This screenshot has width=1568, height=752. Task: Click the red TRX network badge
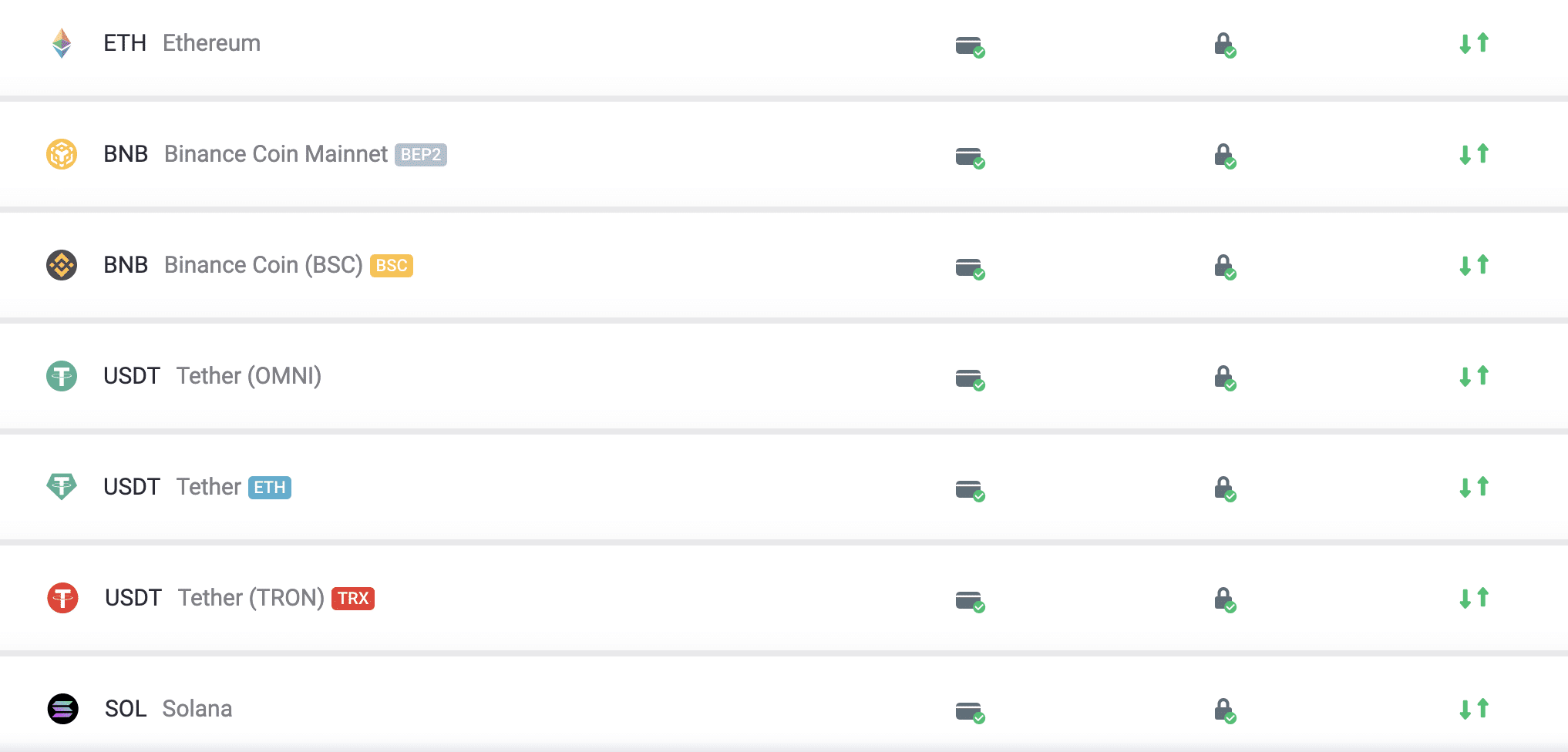coord(353,599)
